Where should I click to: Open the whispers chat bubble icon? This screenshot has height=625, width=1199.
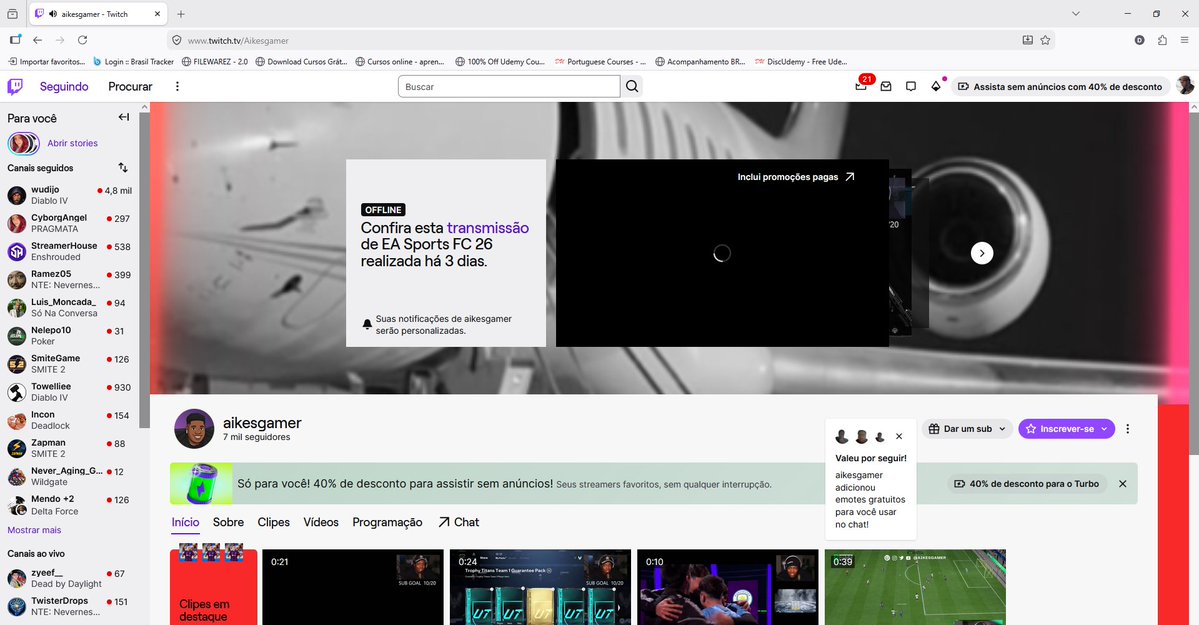pos(911,86)
